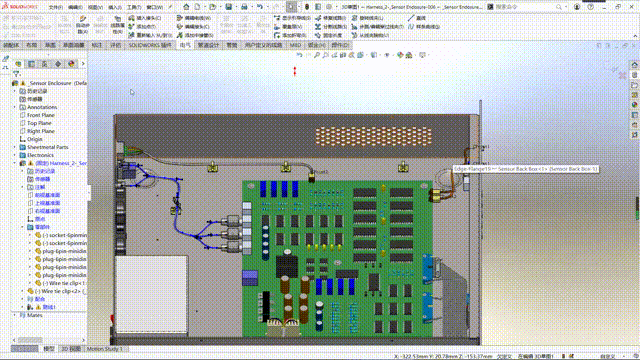Open the Options gear icon in title bar
640x360 pixels.
click(329, 7)
